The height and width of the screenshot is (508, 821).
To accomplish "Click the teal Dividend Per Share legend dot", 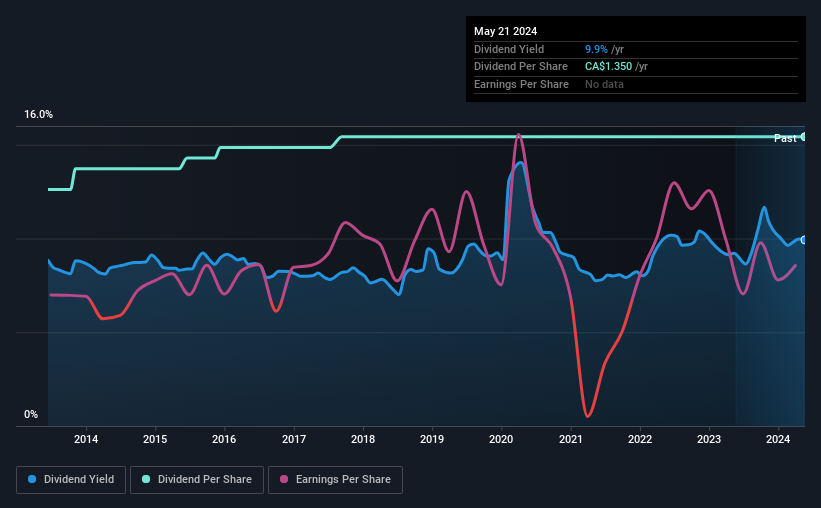I will 146,479.
